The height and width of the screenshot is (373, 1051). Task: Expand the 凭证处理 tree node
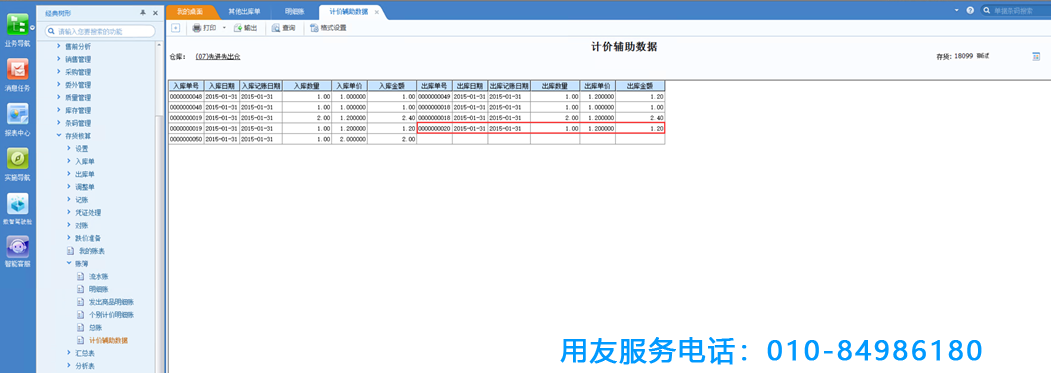[x=68, y=212]
